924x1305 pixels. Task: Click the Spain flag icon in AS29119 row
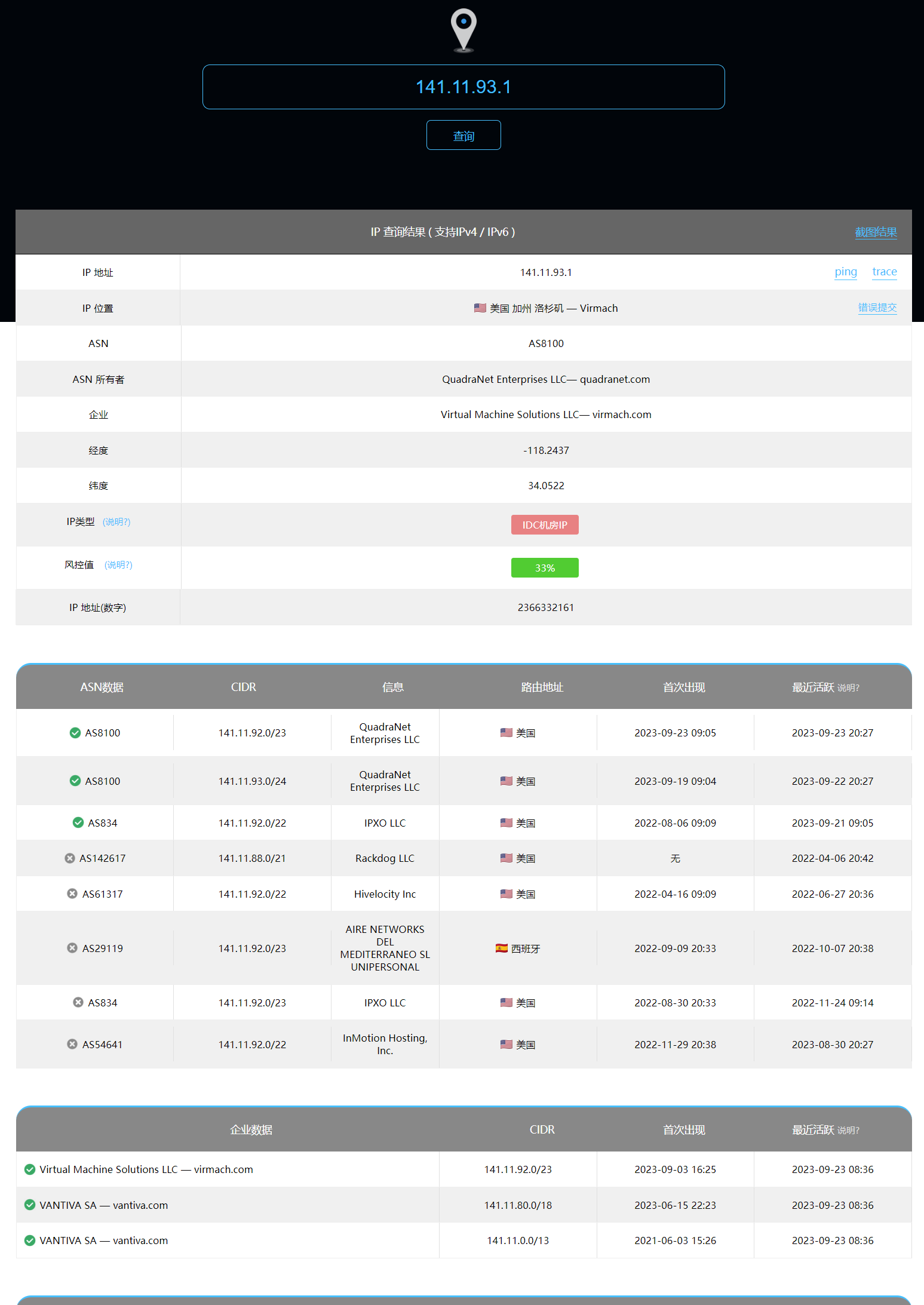click(501, 948)
